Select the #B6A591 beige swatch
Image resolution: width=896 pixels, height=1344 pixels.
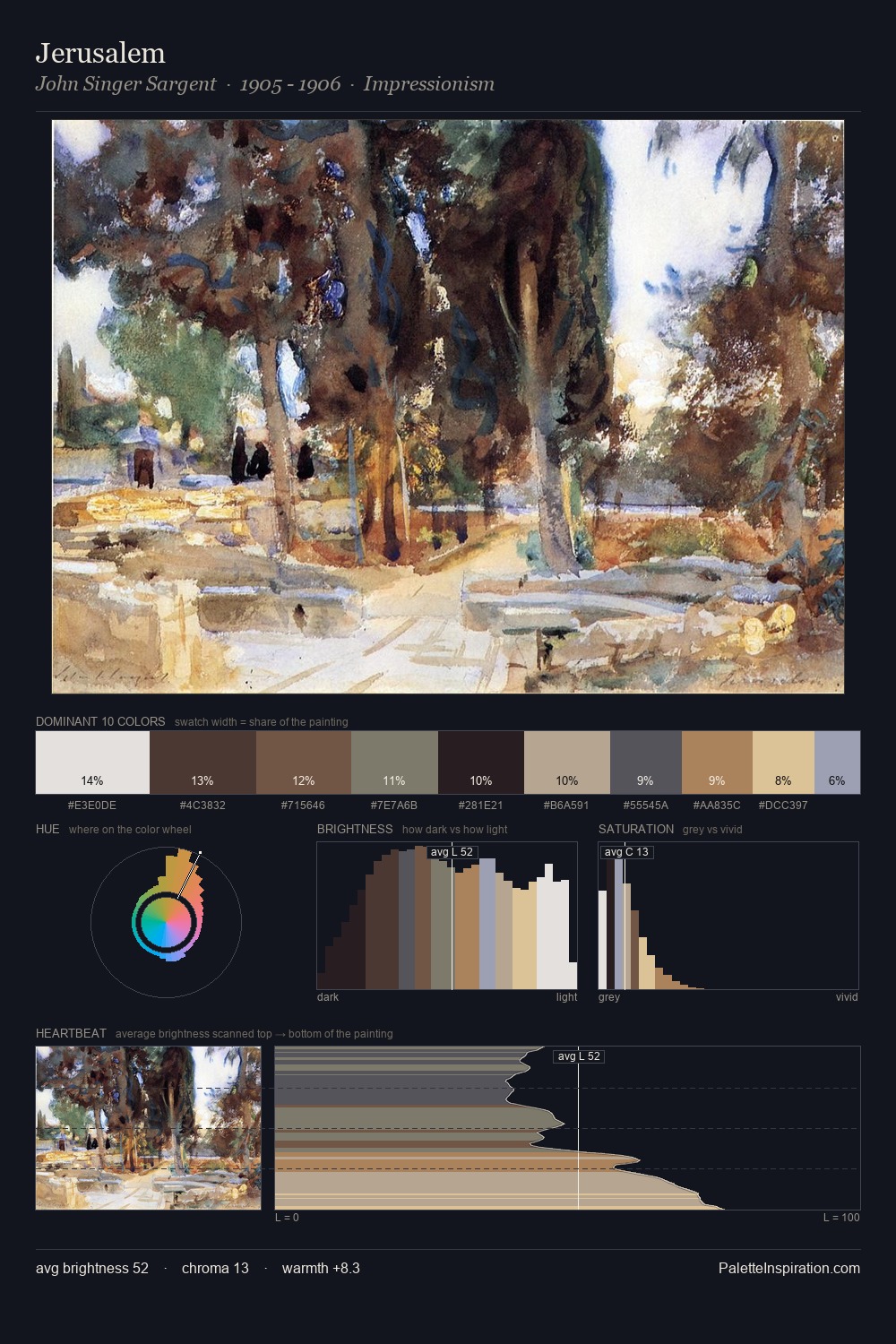pyautogui.click(x=567, y=762)
